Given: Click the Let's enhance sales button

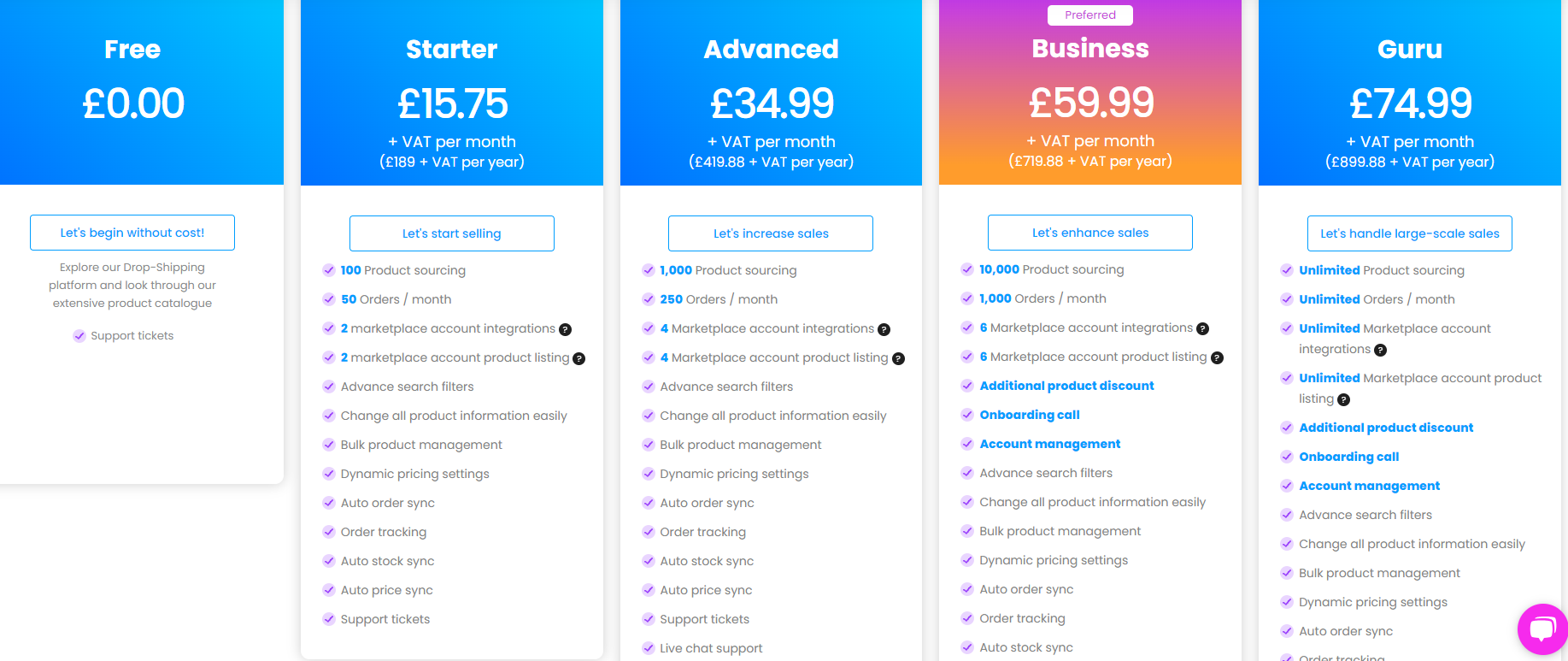Looking at the screenshot, I should click(1090, 233).
